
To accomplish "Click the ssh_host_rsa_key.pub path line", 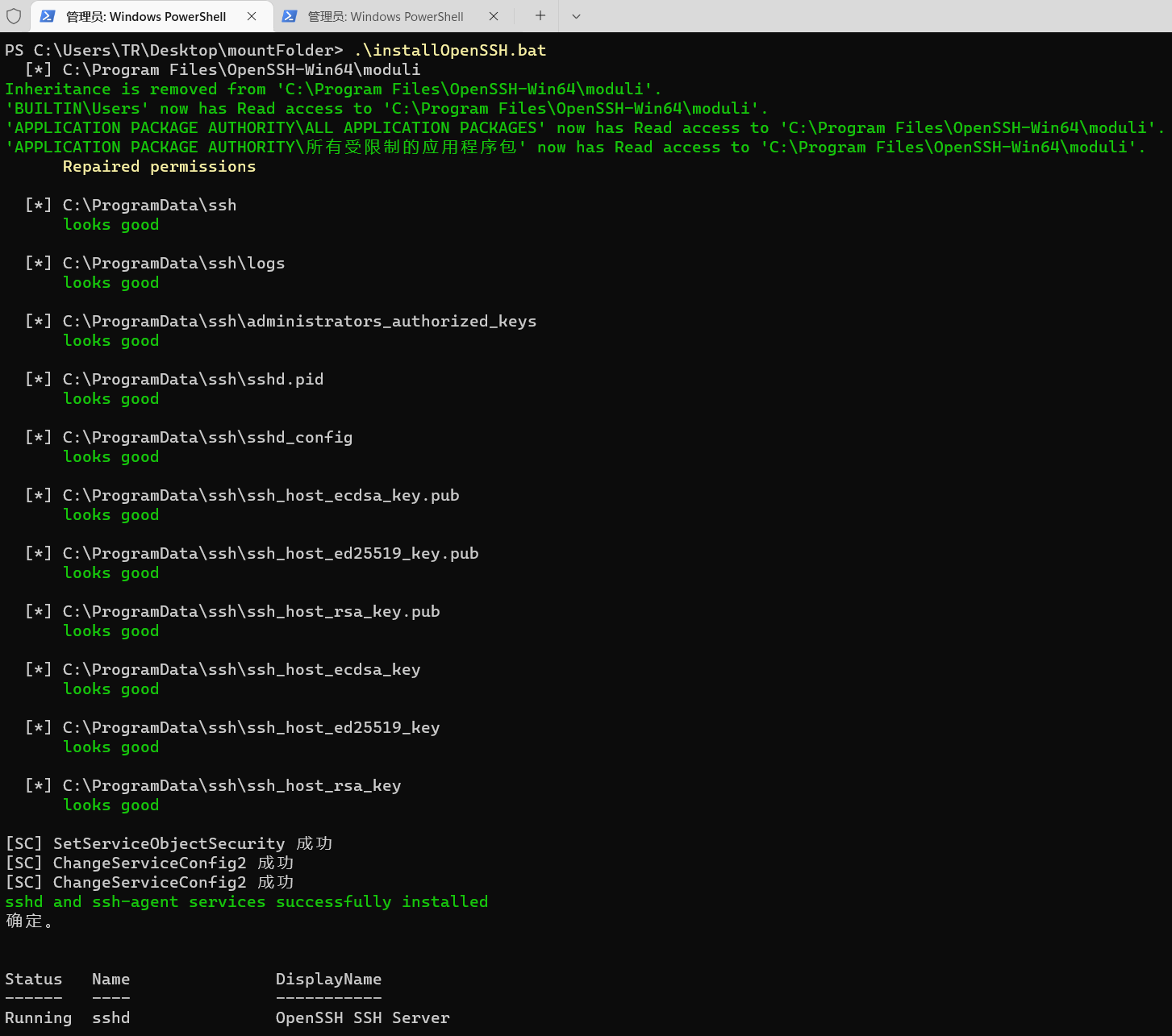I will (x=251, y=611).
